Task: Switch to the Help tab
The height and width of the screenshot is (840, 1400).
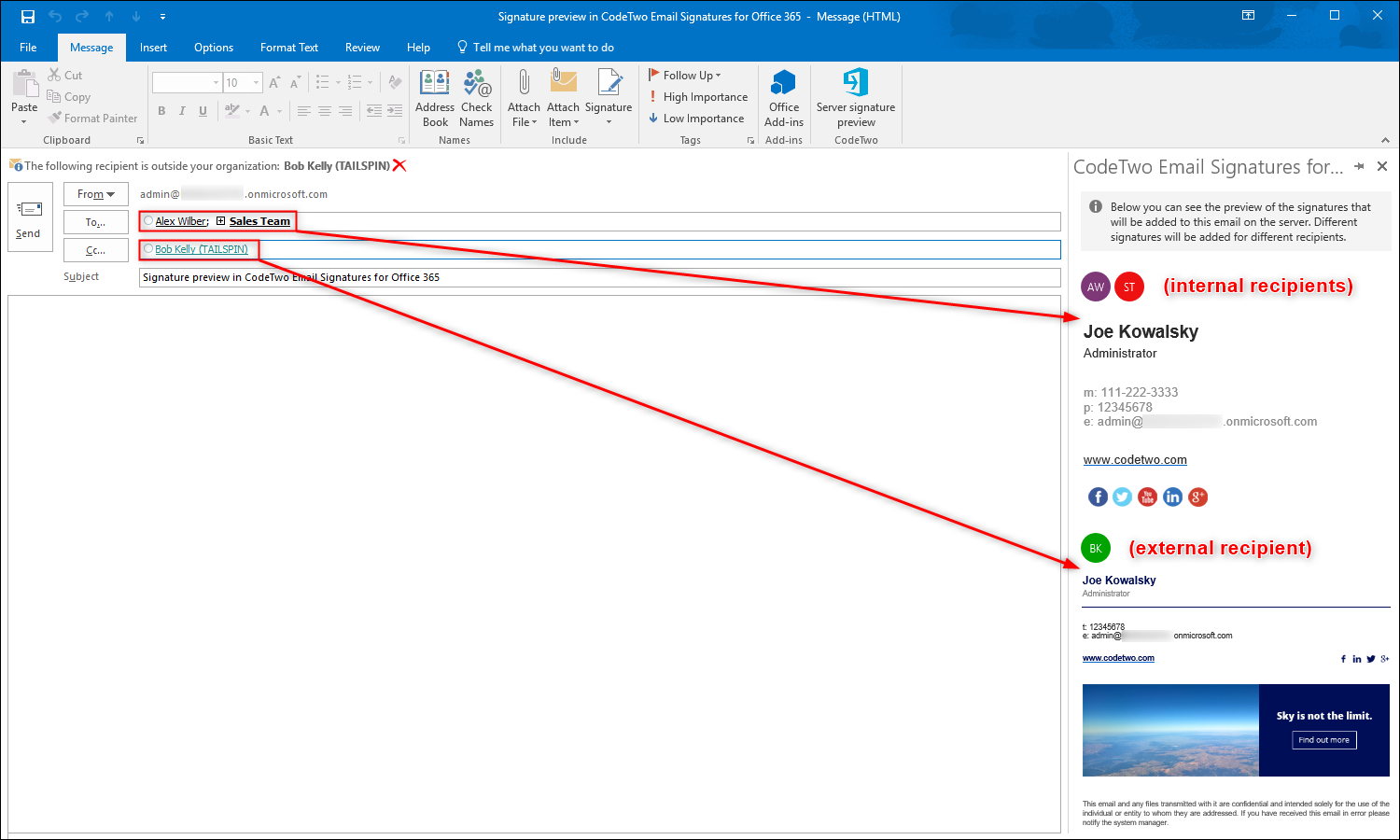Action: (418, 48)
